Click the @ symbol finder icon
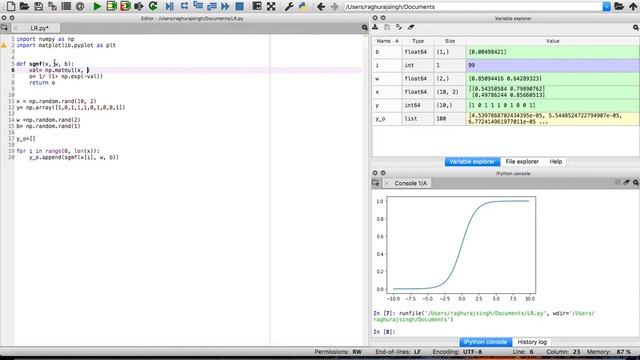 80,6
